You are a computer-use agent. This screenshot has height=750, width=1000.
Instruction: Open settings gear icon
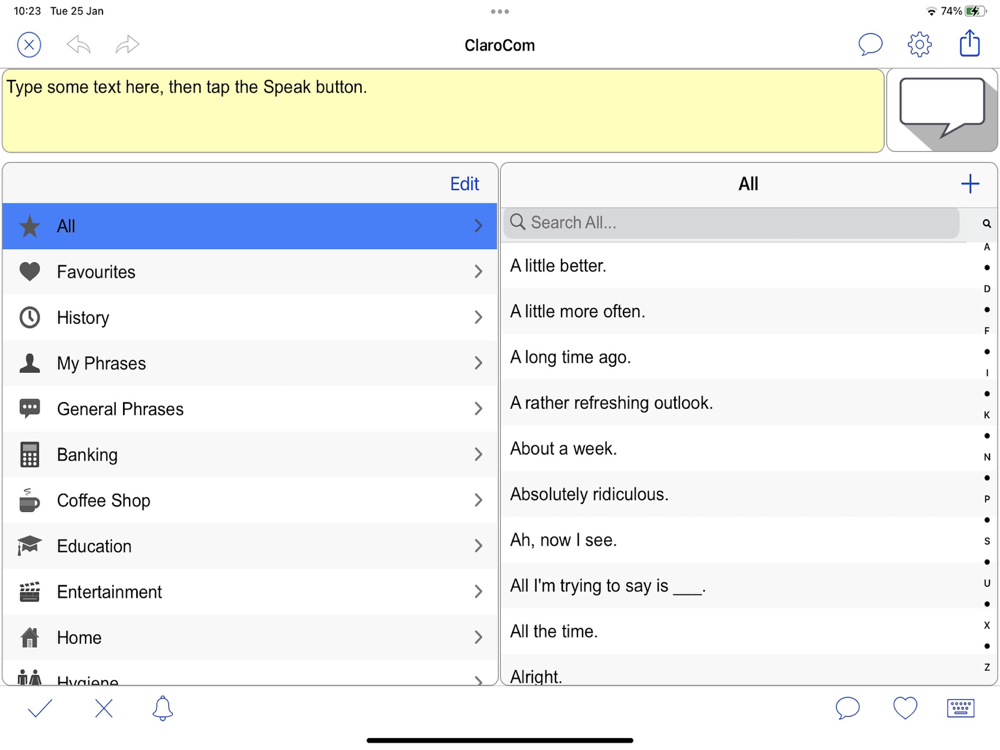pos(919,44)
